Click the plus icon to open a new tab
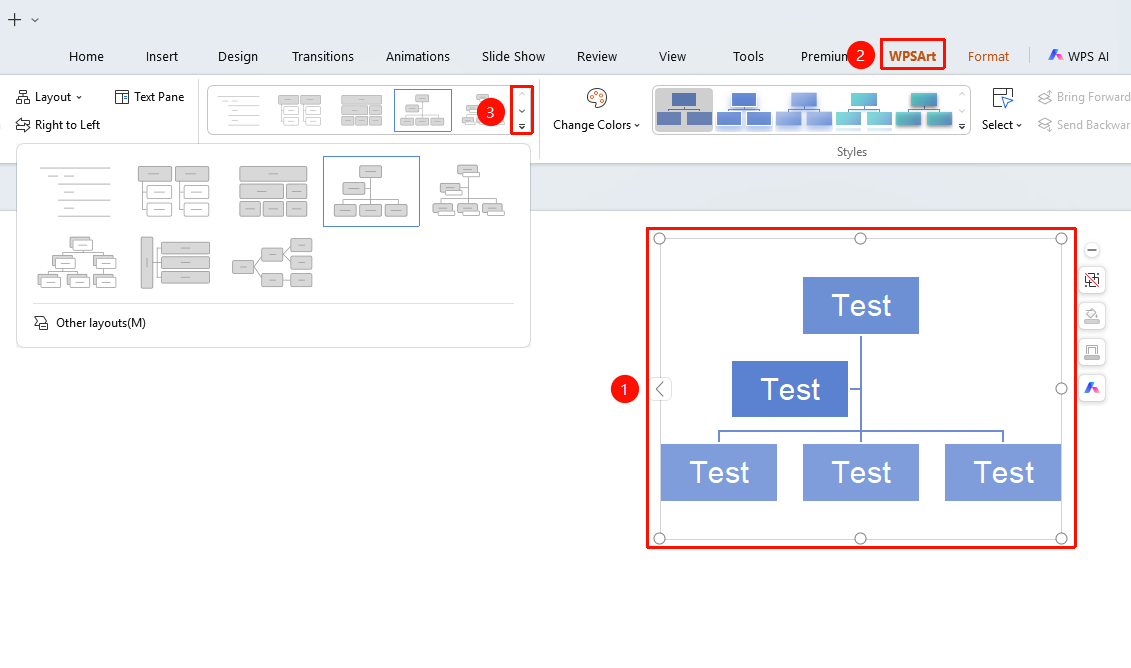This screenshot has height=668, width=1131. point(14,19)
